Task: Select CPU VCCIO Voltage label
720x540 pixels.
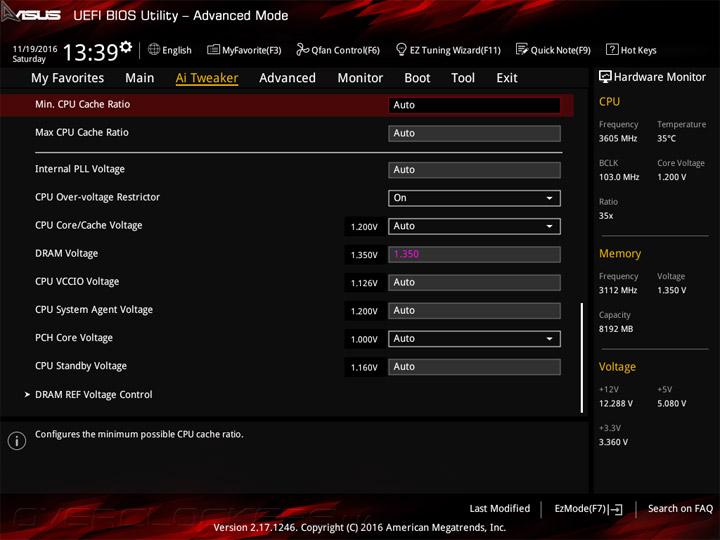Action: (77, 281)
